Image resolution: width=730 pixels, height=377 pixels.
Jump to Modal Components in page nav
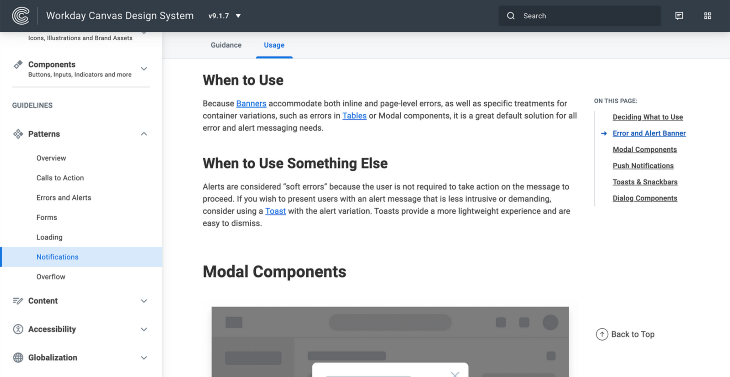tap(645, 149)
